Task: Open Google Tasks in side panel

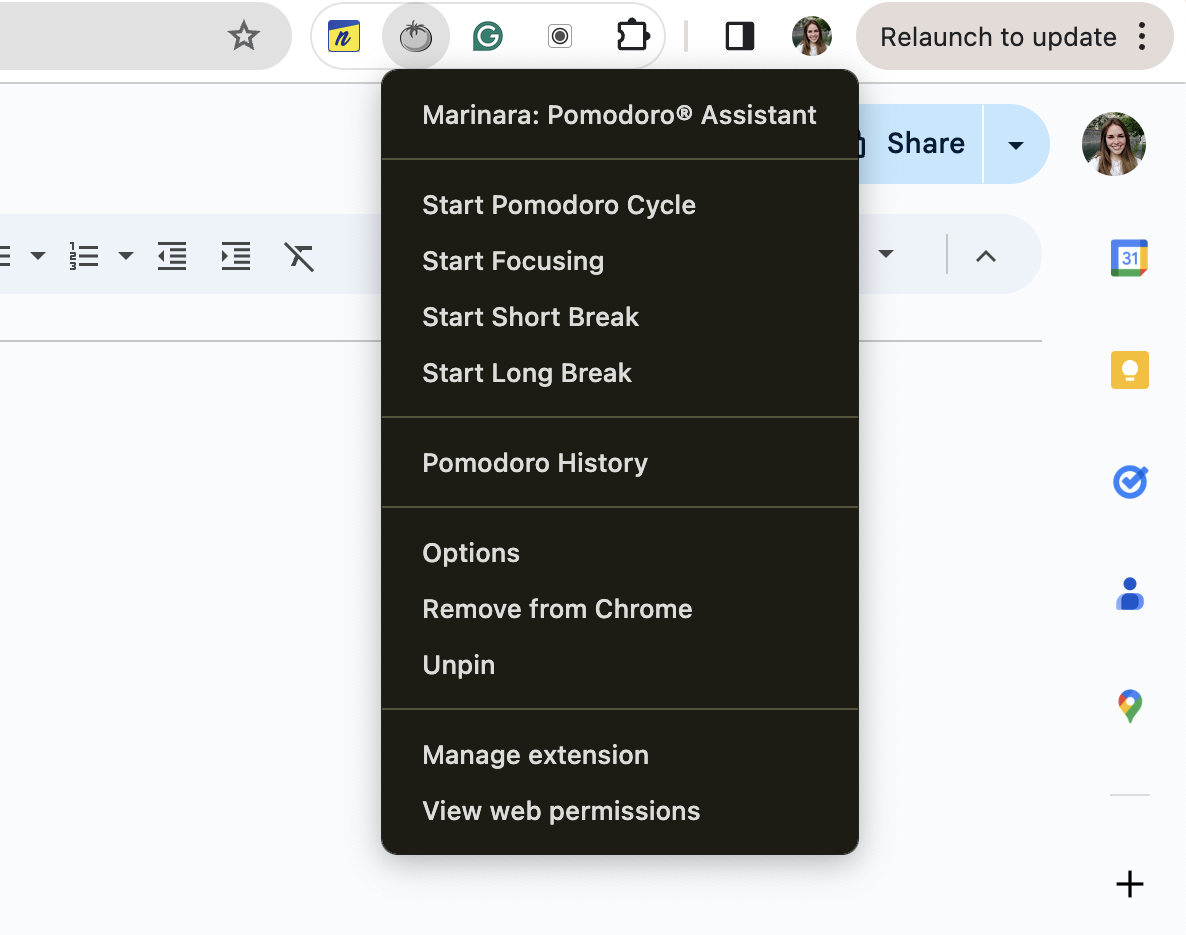Action: (1129, 483)
